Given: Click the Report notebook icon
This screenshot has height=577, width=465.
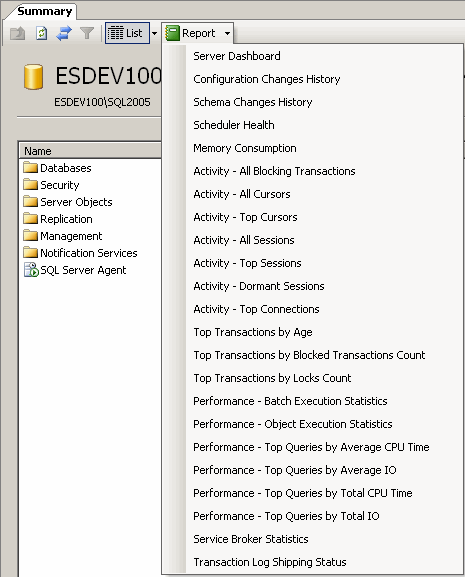Looking at the screenshot, I should coord(172,33).
